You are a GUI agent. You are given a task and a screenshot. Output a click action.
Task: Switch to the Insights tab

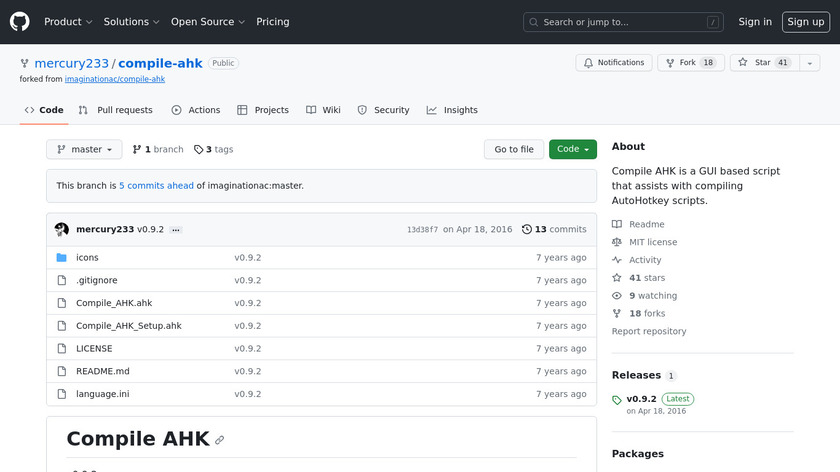coord(452,110)
